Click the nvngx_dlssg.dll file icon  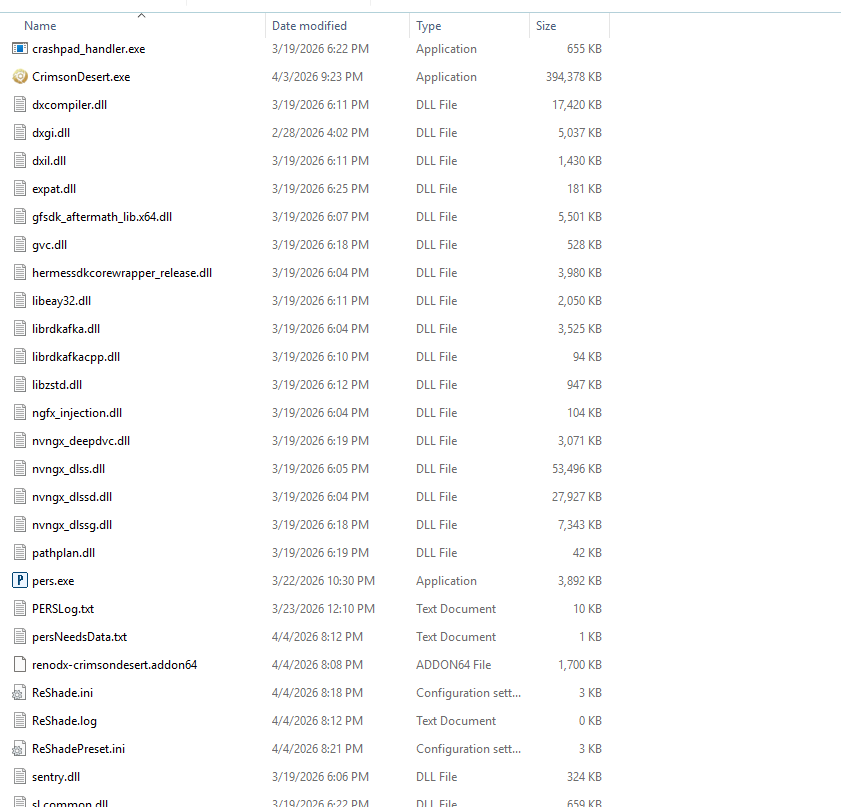point(20,524)
